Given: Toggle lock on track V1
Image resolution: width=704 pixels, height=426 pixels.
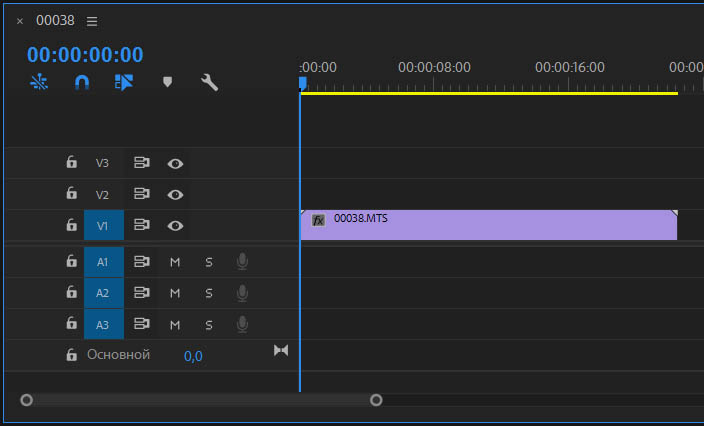Looking at the screenshot, I should (x=71, y=225).
